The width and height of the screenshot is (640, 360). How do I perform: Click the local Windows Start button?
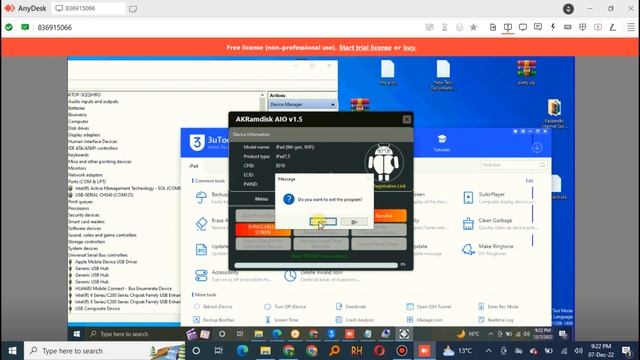tap(12, 351)
